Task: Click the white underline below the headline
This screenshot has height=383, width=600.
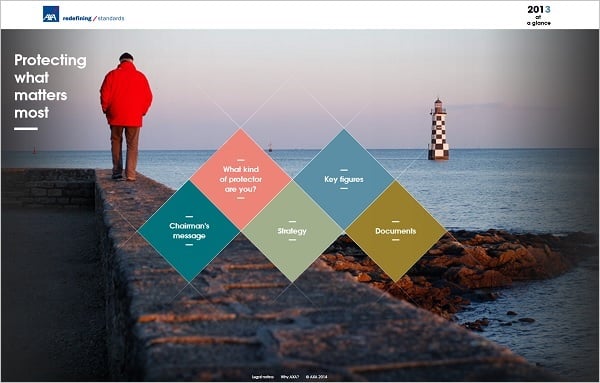Action: (x=26, y=129)
